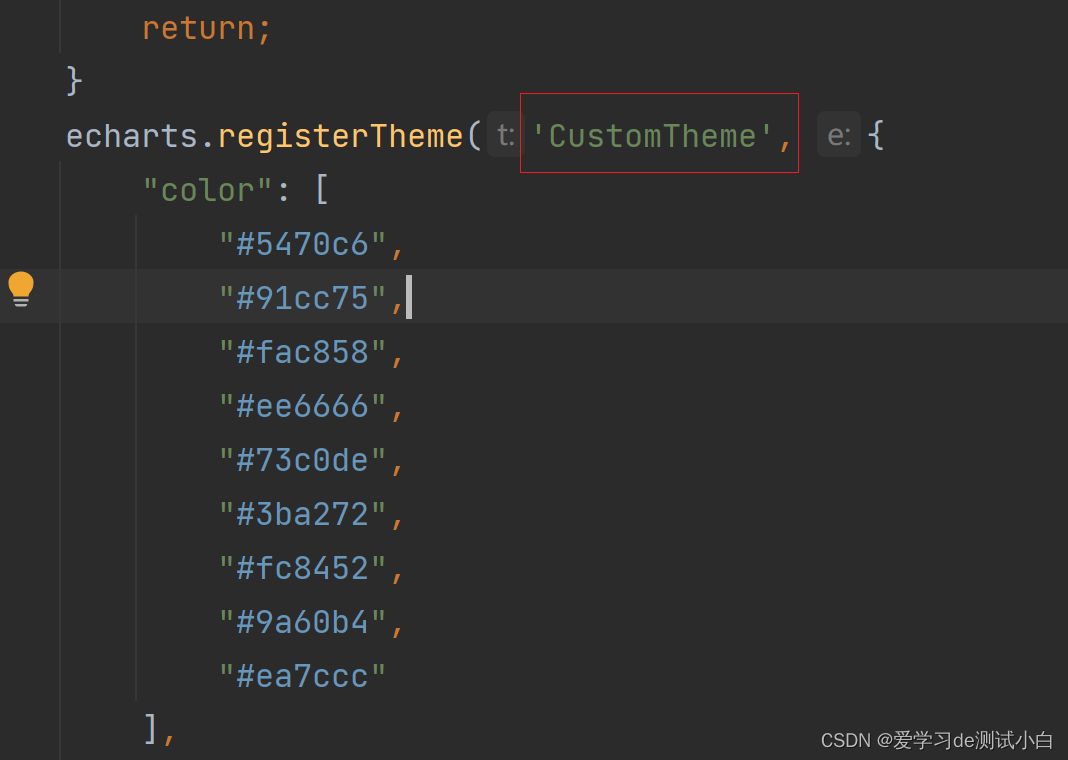Click the opening bracket after "color"
The image size is (1068, 760).
click(321, 190)
